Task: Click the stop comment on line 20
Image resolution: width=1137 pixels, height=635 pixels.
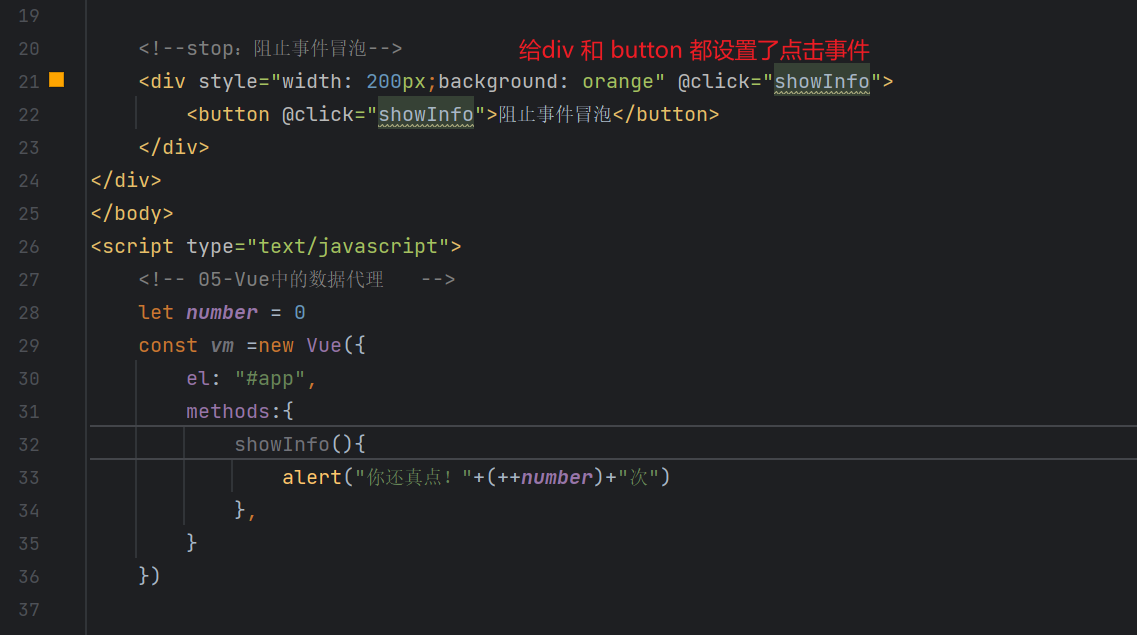Action: pyautogui.click(x=270, y=48)
